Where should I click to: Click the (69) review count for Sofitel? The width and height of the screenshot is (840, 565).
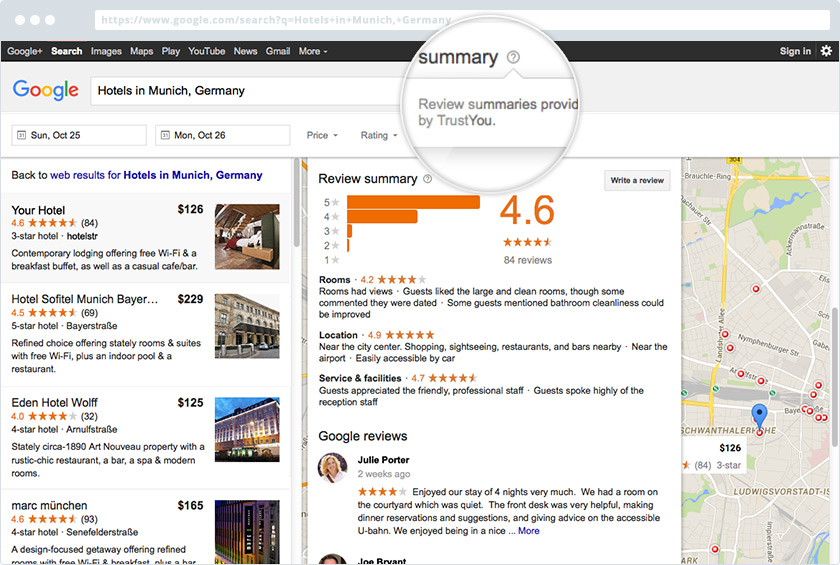[x=89, y=313]
